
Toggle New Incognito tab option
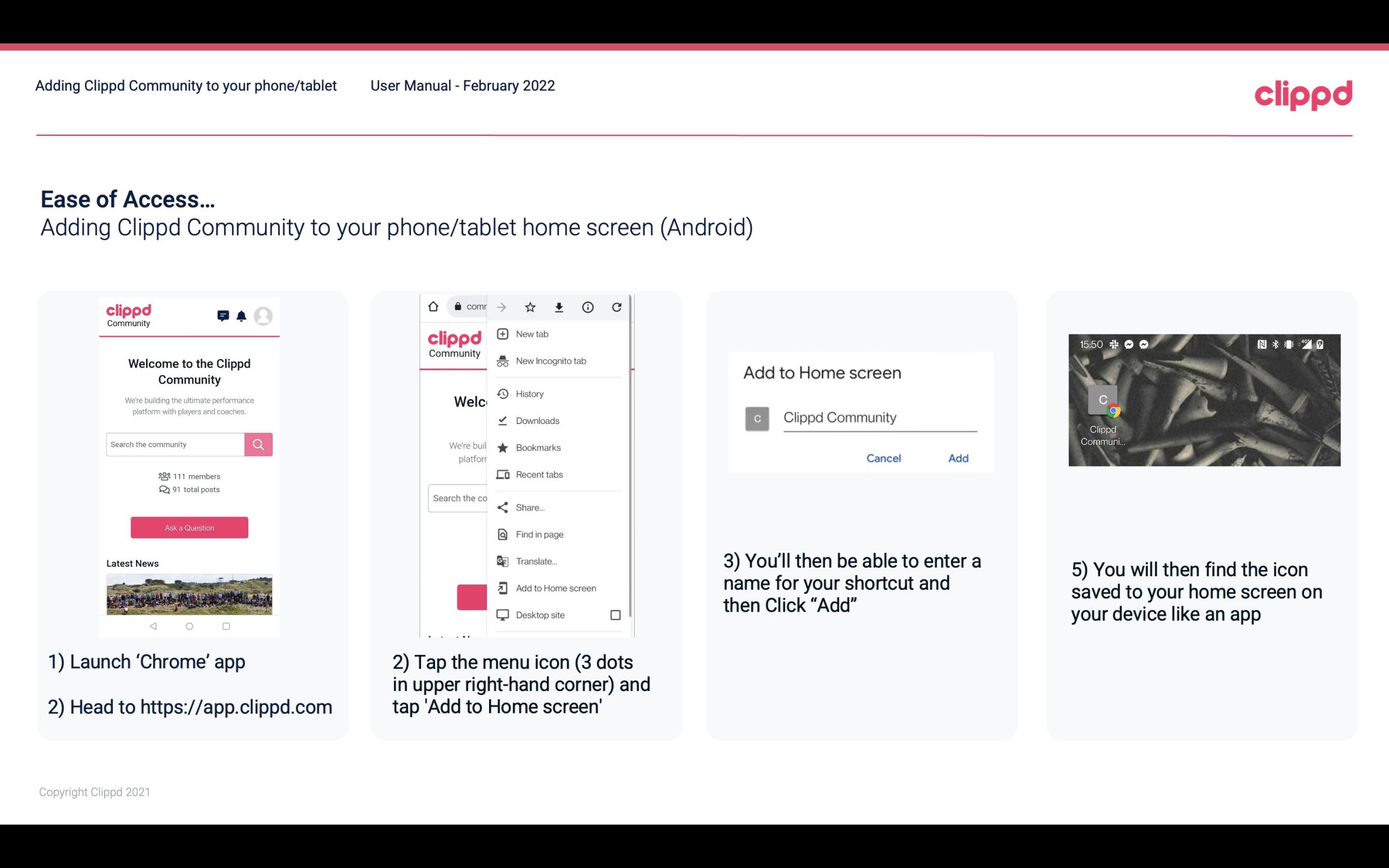pos(551,361)
